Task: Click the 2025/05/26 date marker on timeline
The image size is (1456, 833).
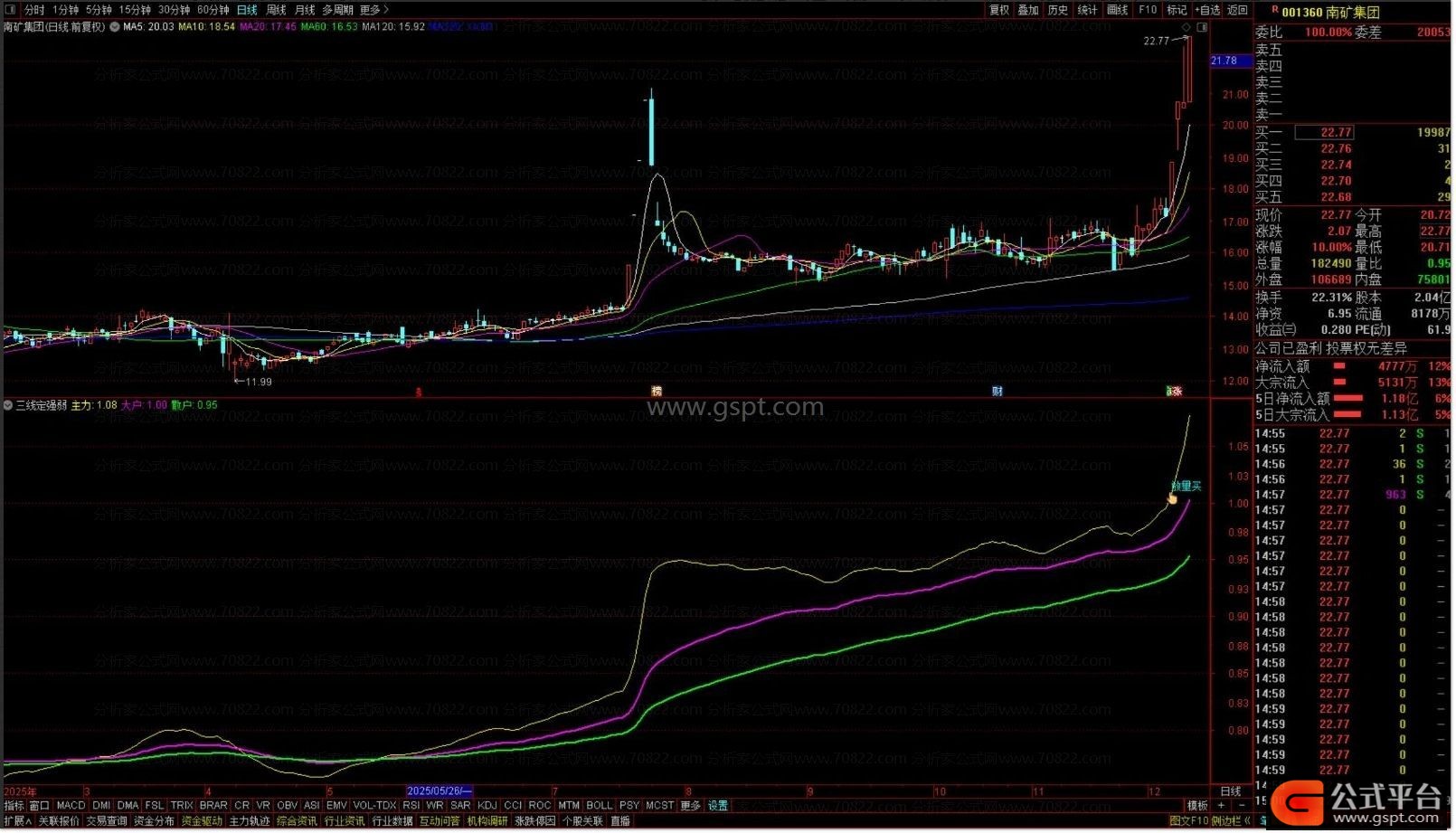Action: 439,792
